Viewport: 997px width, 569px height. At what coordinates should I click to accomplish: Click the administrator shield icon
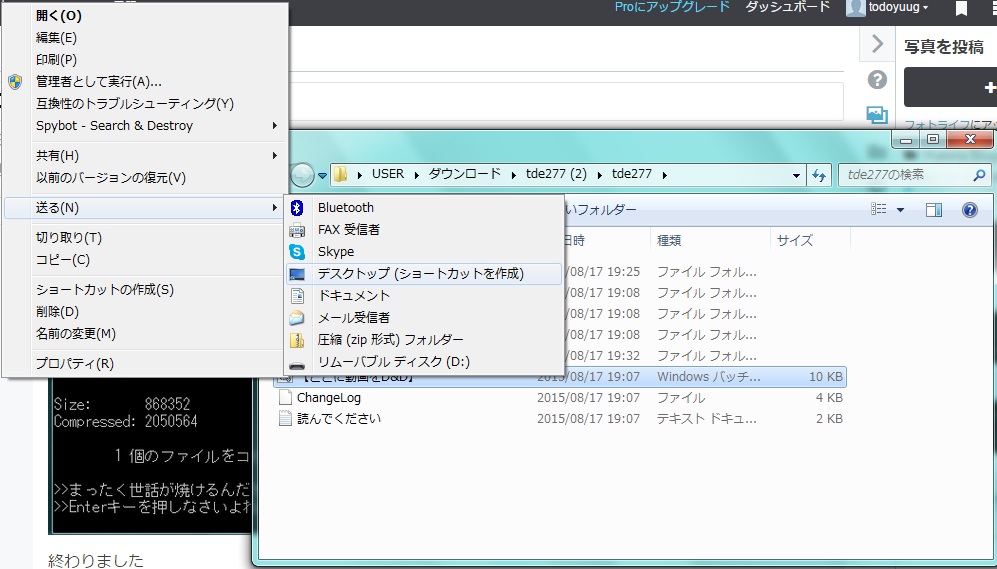pyautogui.click(x=15, y=81)
